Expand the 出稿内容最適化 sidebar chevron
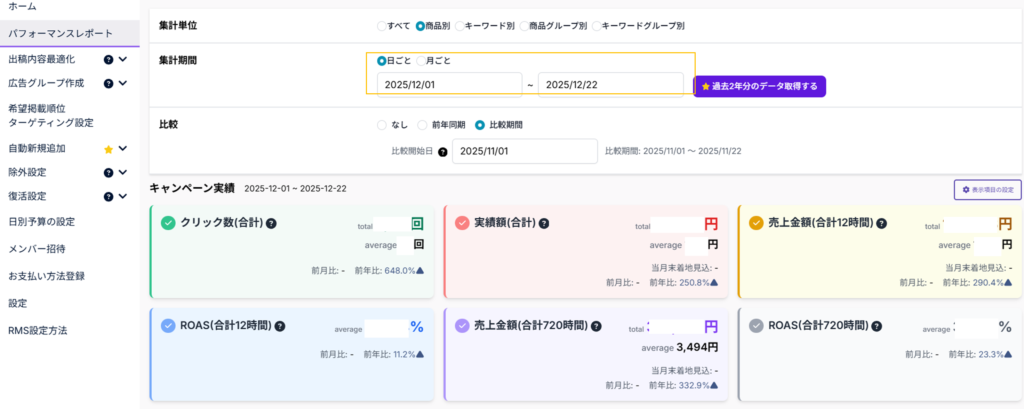Screen dimensions: 1024x409 click(x=123, y=59)
